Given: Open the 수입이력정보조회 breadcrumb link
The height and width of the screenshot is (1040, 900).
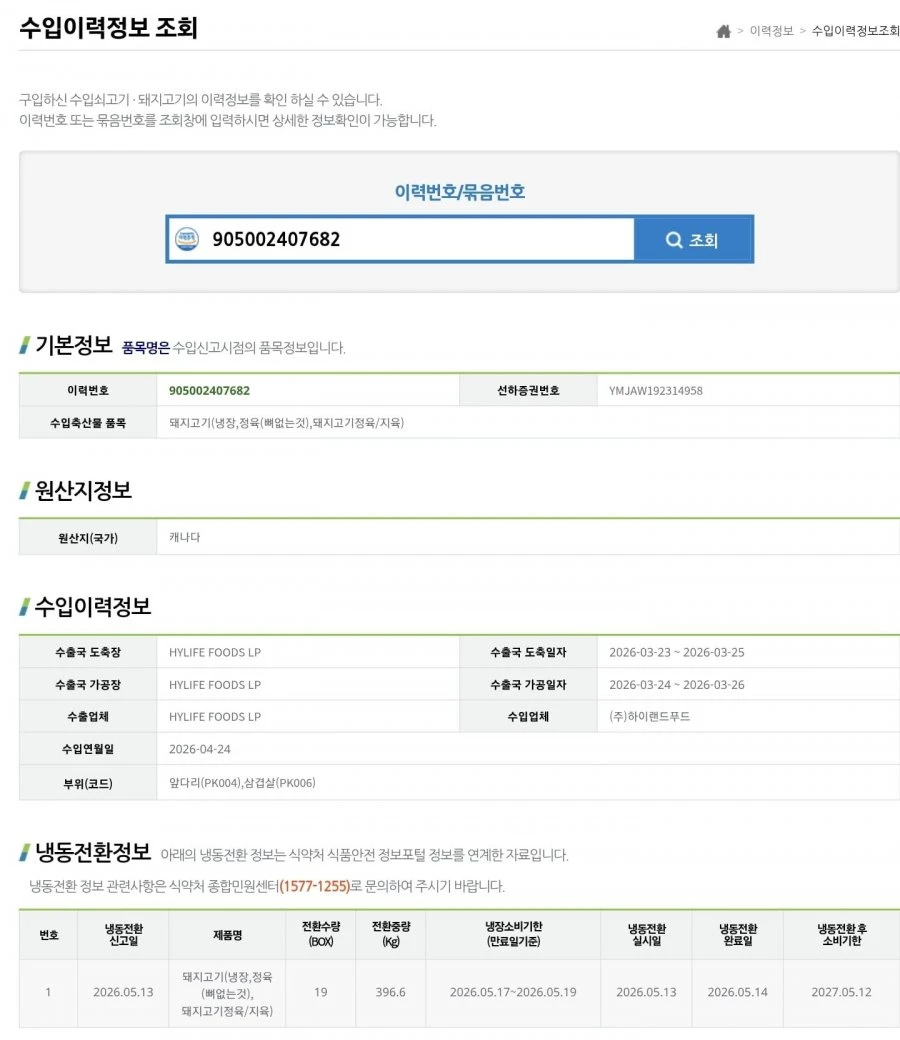Looking at the screenshot, I should pos(856,31).
